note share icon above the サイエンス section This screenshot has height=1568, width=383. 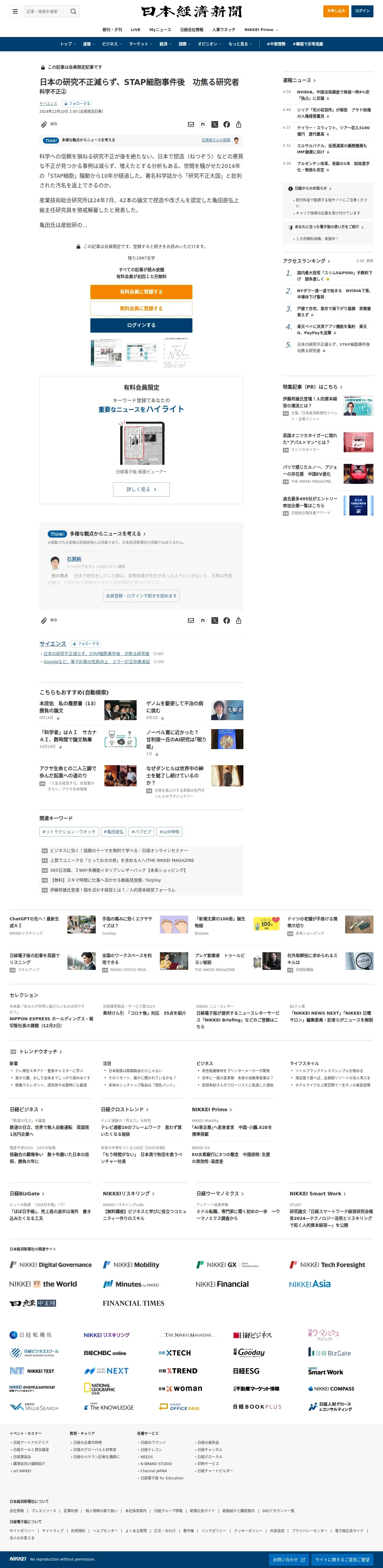203,620
